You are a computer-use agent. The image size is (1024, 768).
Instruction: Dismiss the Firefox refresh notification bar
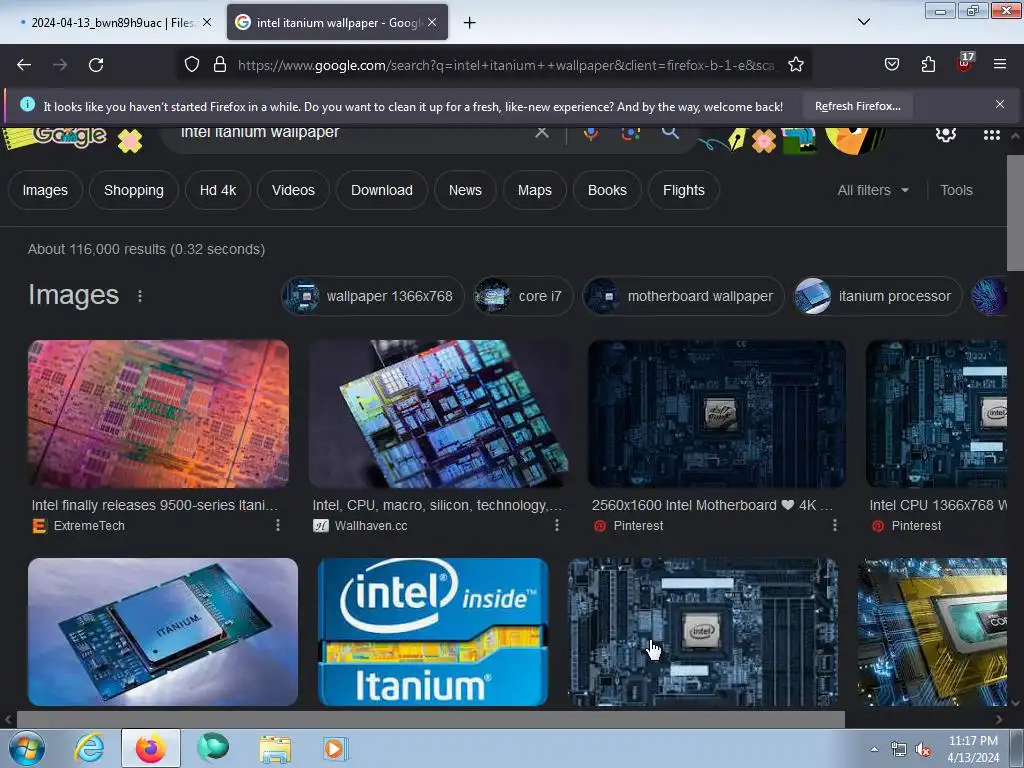(1000, 104)
